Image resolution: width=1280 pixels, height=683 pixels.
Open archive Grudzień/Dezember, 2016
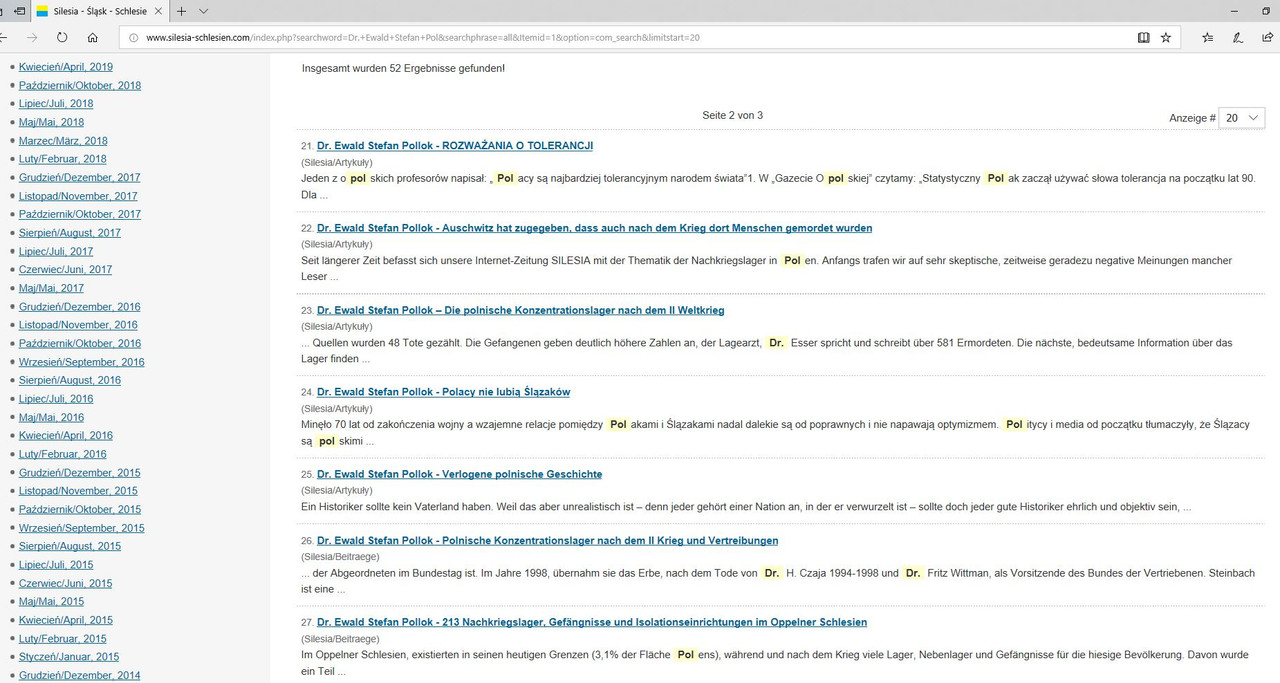coord(80,307)
